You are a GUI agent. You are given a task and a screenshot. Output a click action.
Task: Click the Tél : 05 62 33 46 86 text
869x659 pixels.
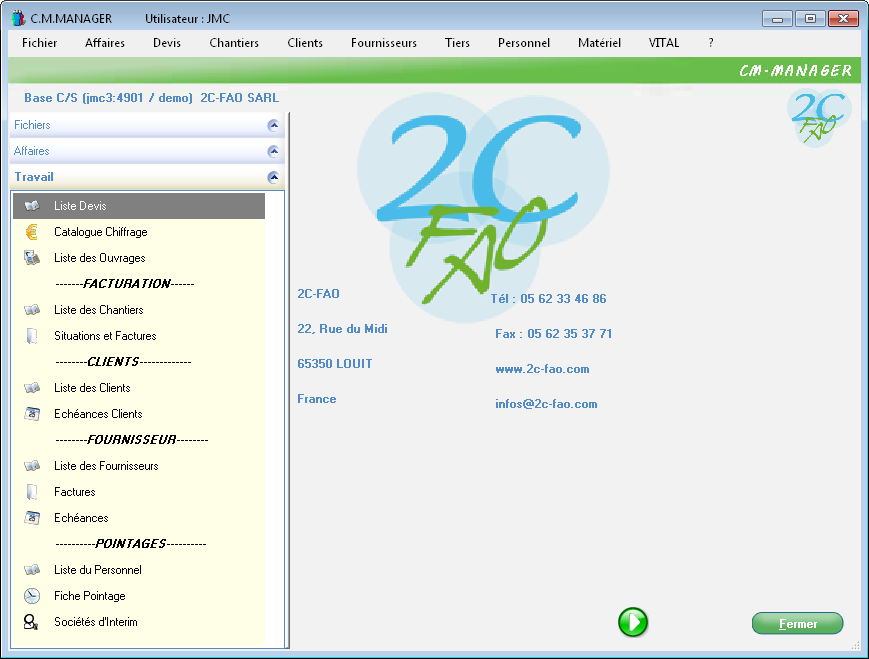pos(548,299)
